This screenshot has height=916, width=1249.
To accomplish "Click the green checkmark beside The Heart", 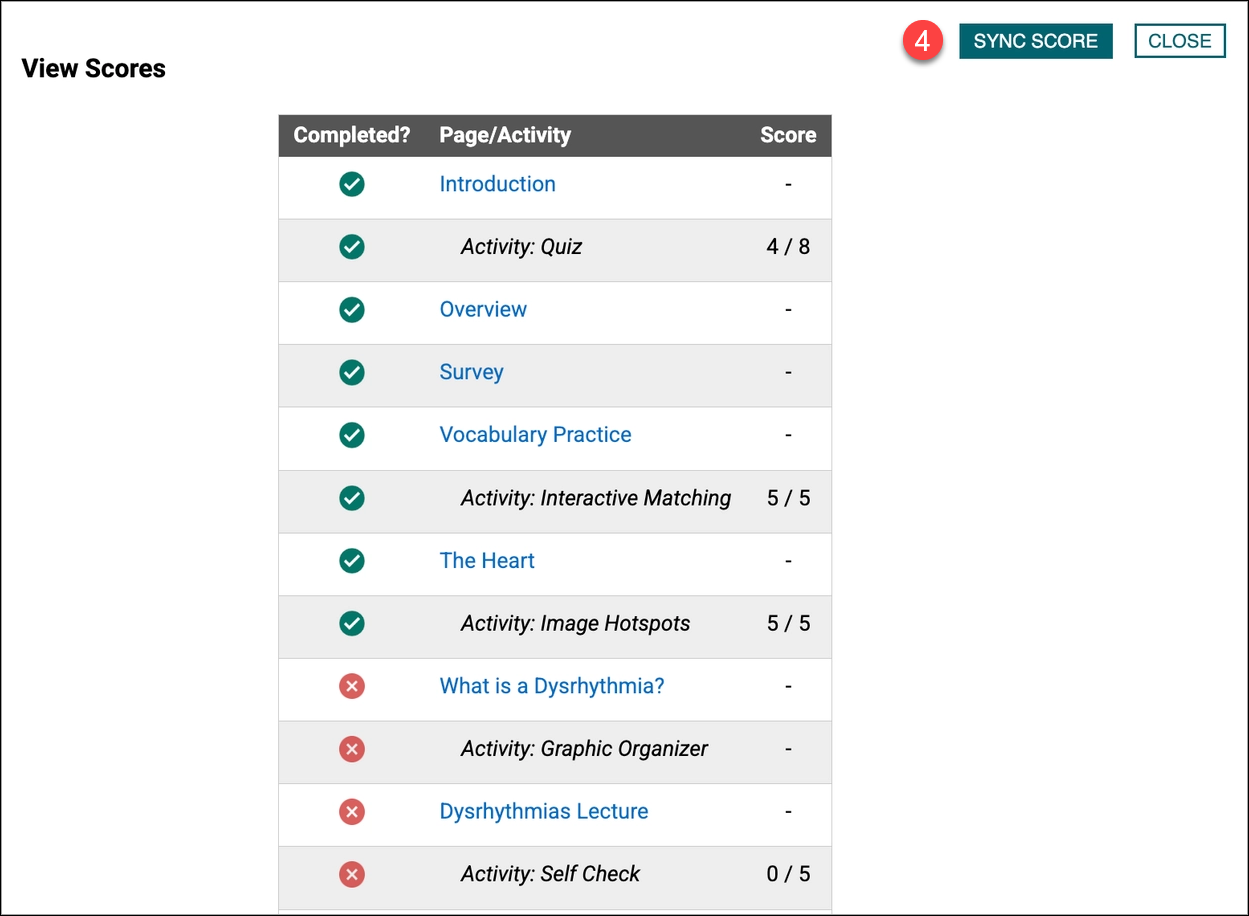I will [351, 561].
